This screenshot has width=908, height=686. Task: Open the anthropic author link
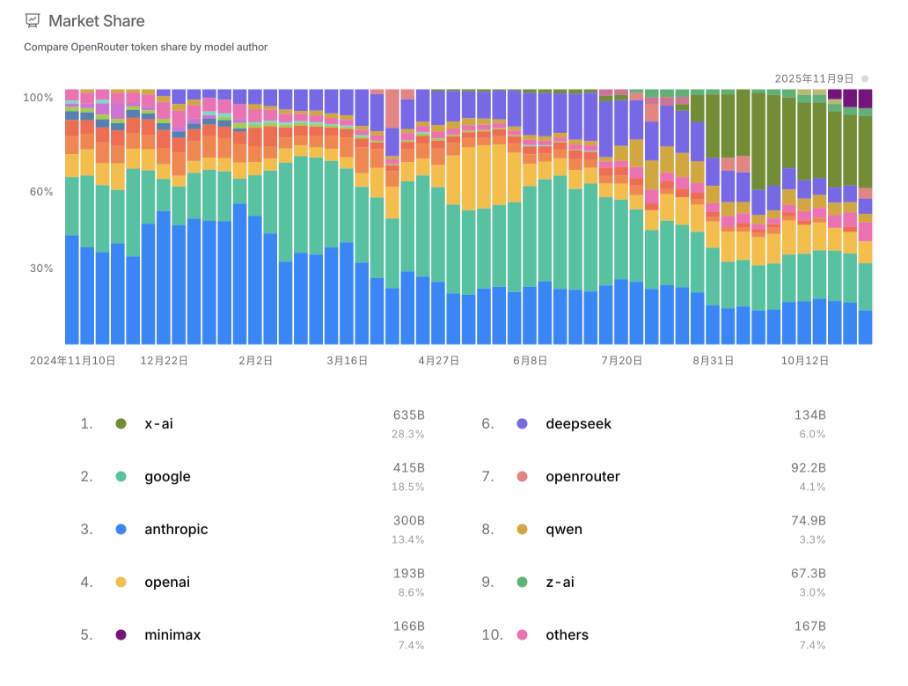point(176,530)
